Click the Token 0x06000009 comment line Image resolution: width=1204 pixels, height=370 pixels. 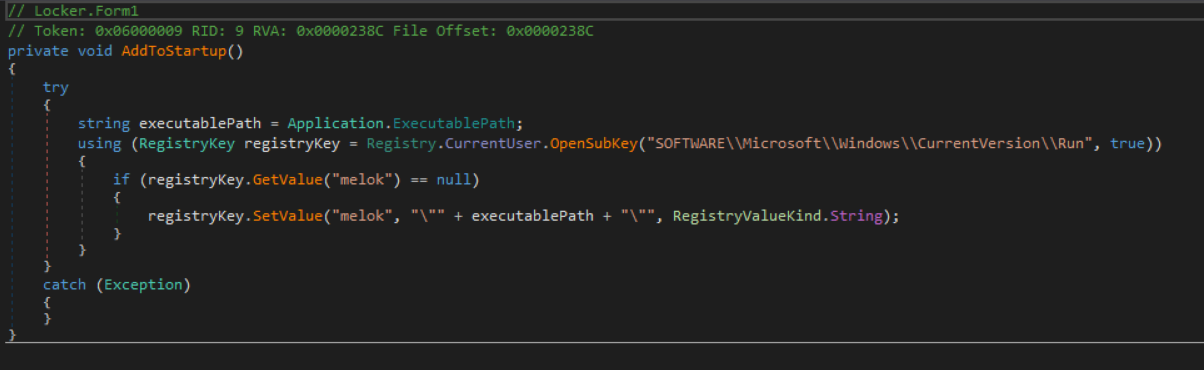coord(300,31)
